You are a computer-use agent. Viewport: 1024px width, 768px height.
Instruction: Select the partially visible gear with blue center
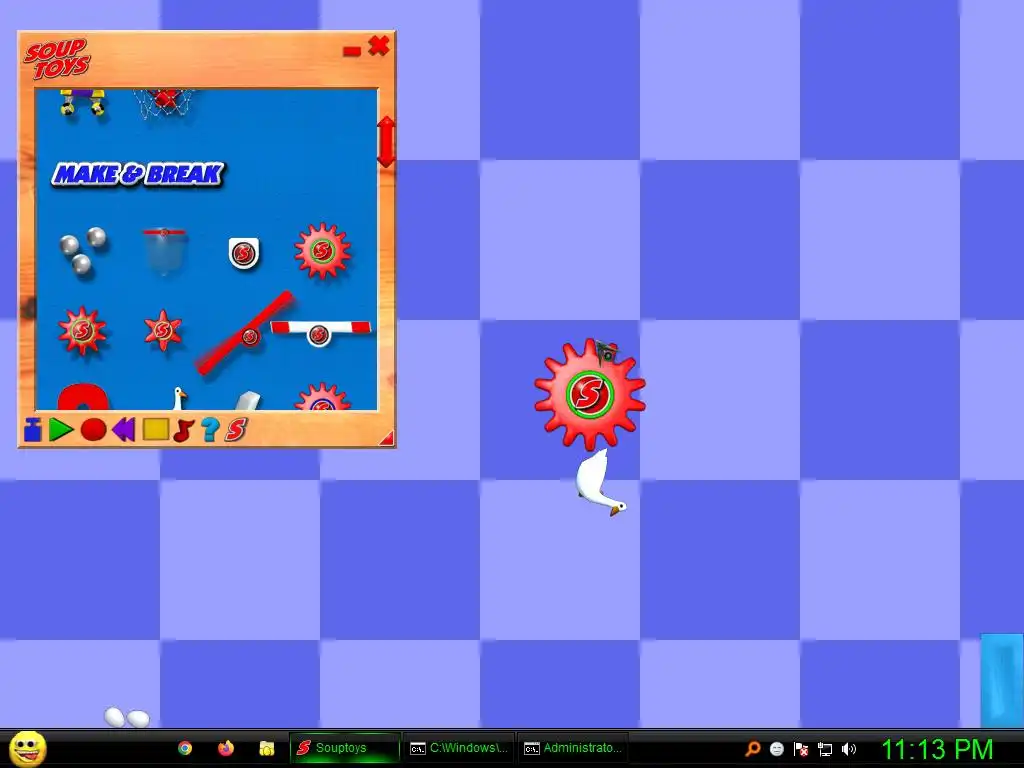322,397
